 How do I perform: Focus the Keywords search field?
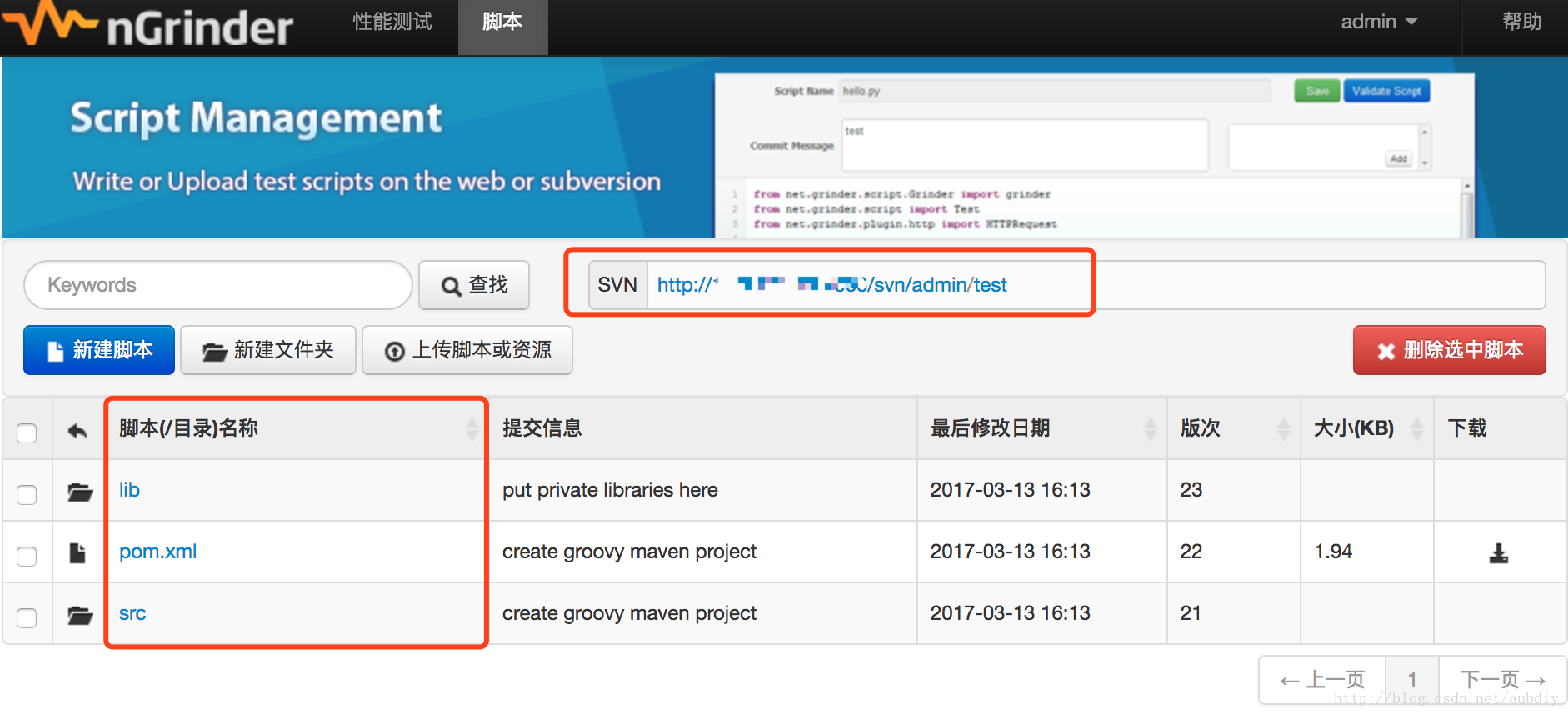point(218,285)
